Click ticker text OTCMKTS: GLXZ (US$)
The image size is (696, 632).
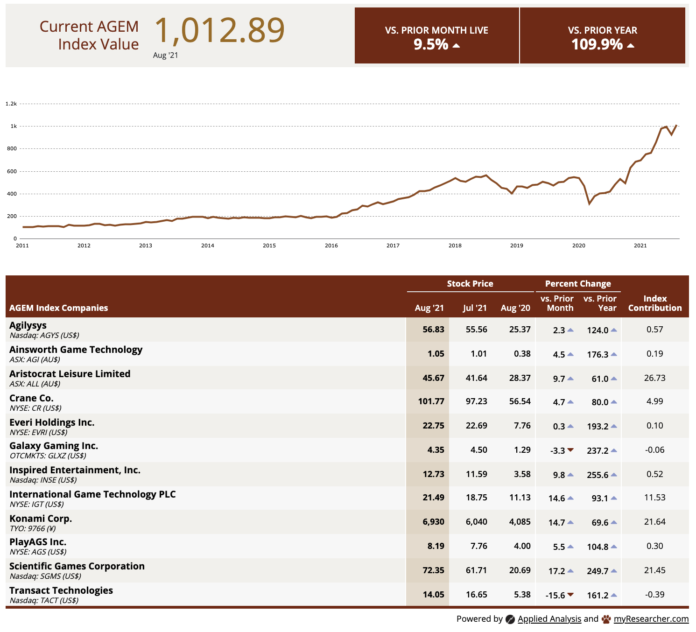48,456
